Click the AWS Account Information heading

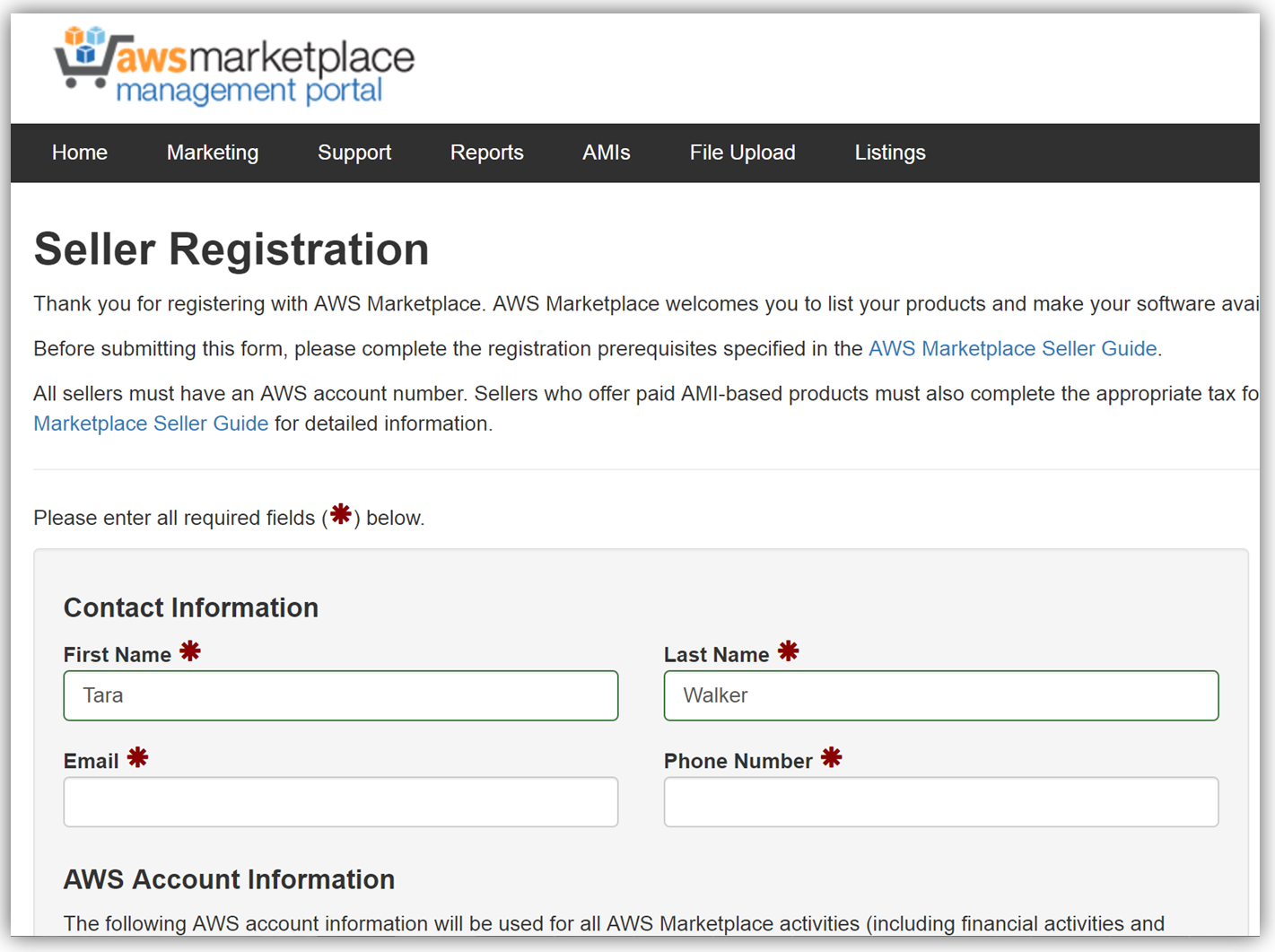229,879
